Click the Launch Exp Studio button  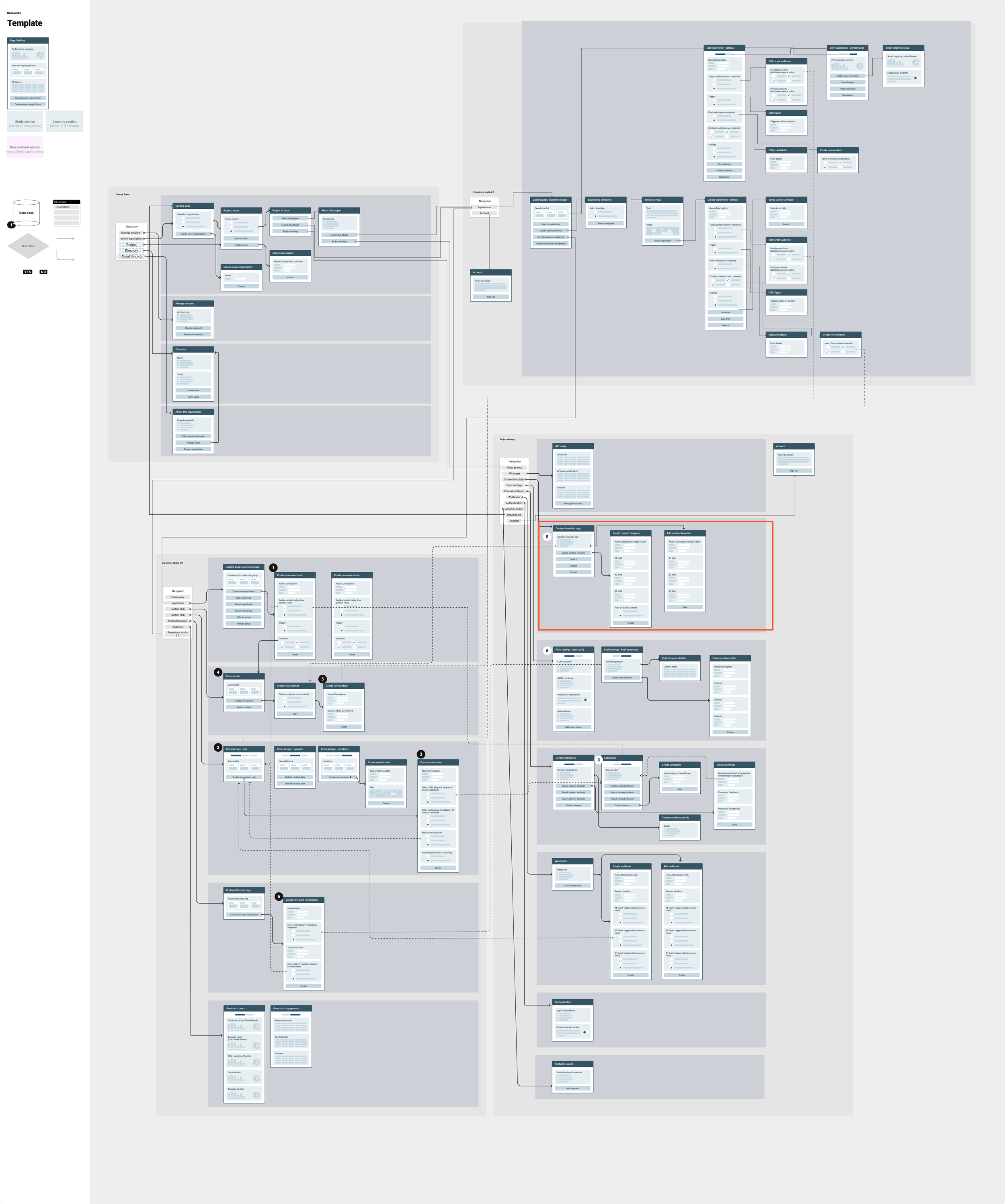290,225
